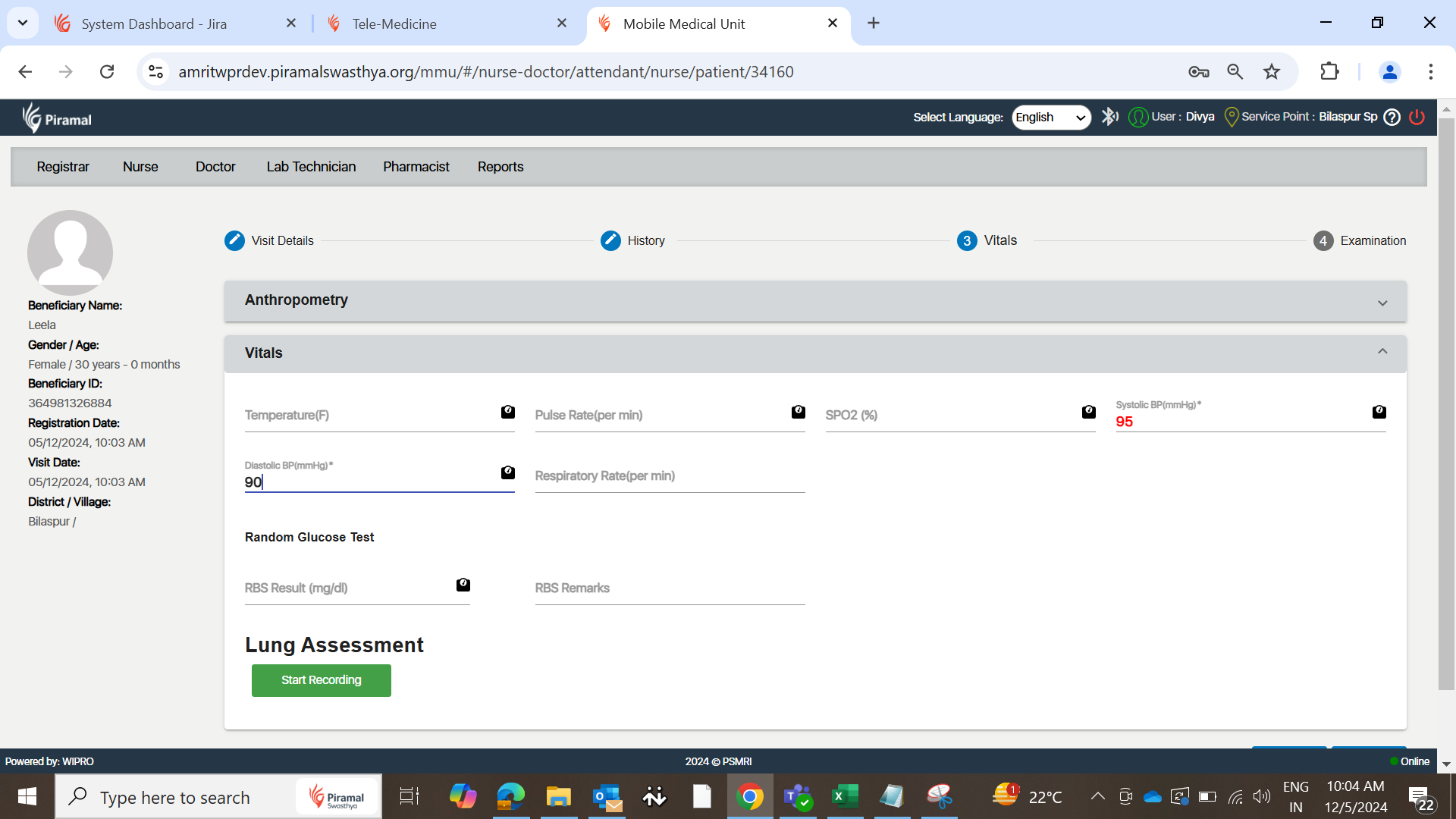
Task: Click the browser zoom magnifier icon
Action: [x=1235, y=71]
